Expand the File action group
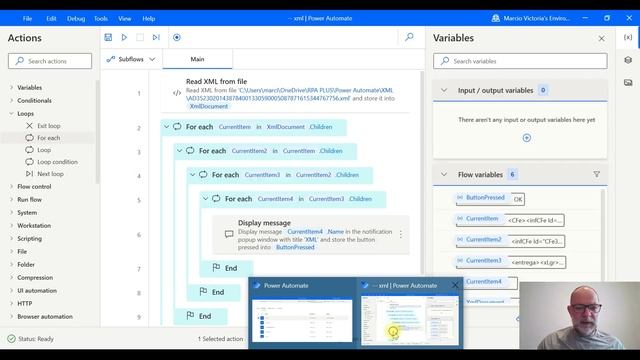 click(11, 251)
